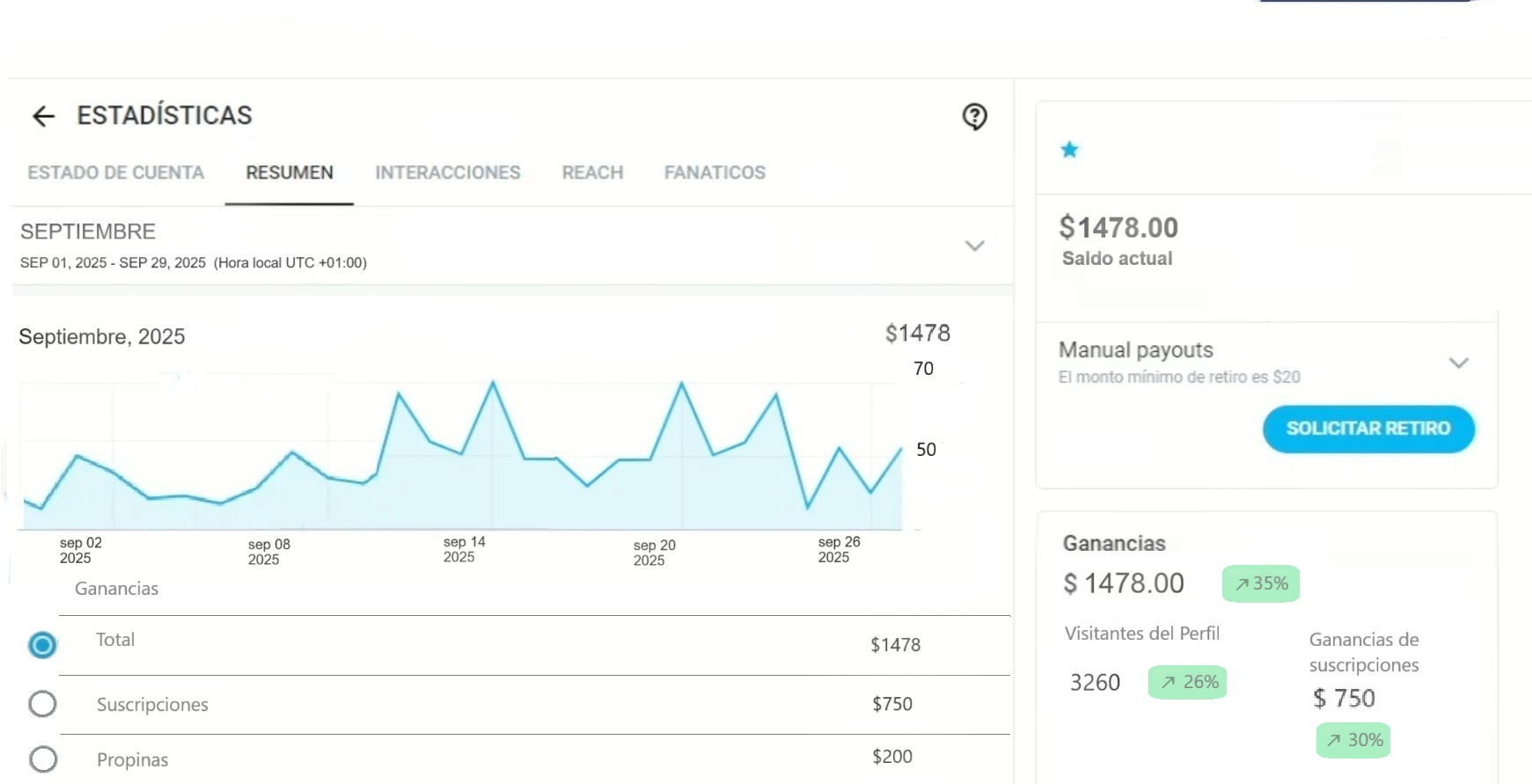Switch to the ESTADO DE CUENTA tab
Screen dimensions: 1532x784
[115, 172]
